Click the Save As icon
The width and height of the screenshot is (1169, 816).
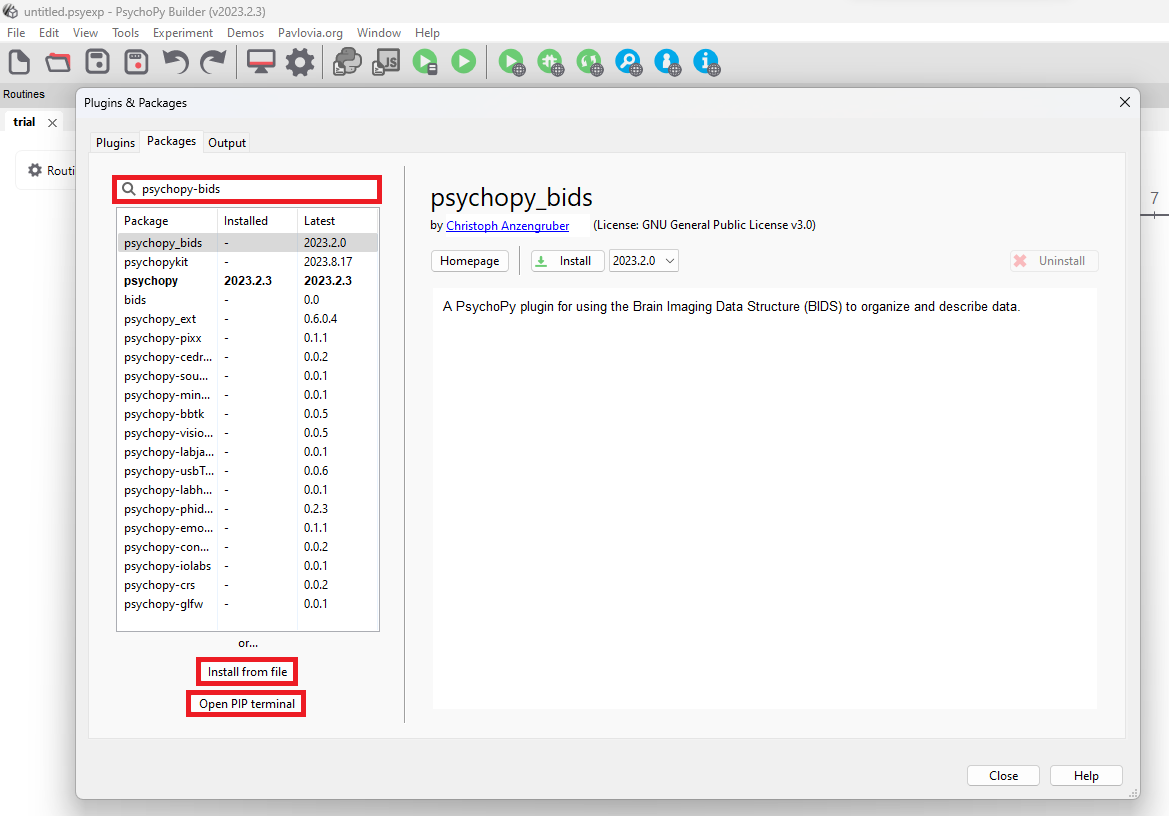[136, 62]
